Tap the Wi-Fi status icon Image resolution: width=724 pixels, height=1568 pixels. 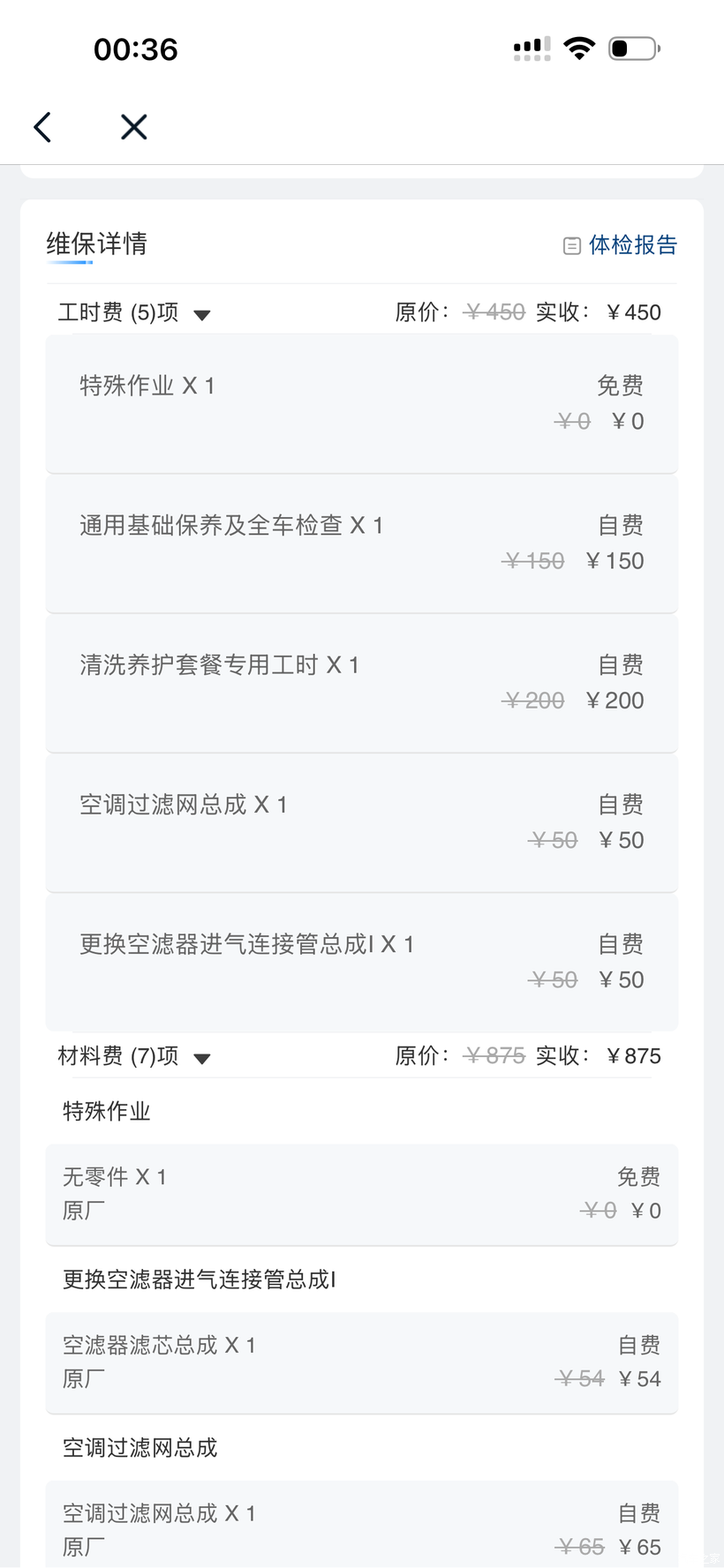coord(579,49)
